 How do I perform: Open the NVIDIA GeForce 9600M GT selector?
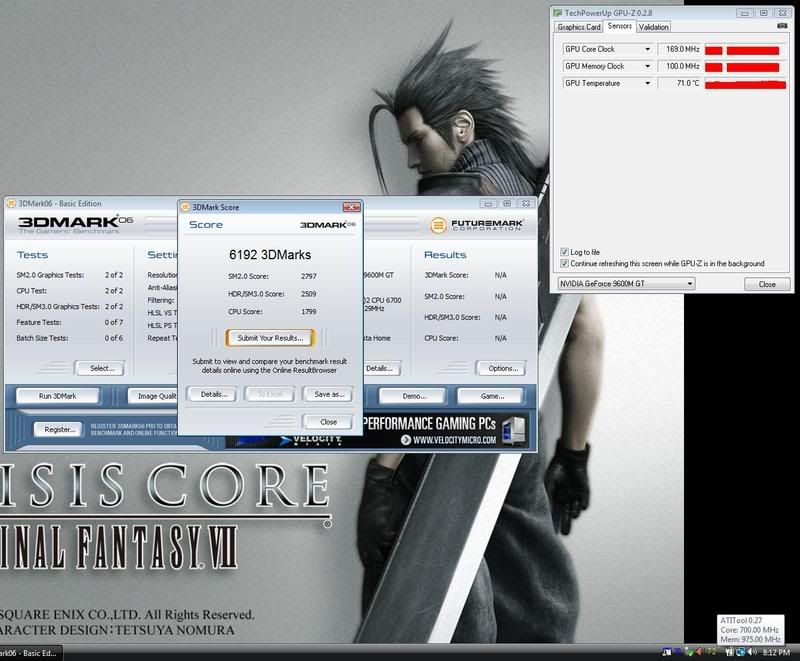pyautogui.click(x=626, y=284)
